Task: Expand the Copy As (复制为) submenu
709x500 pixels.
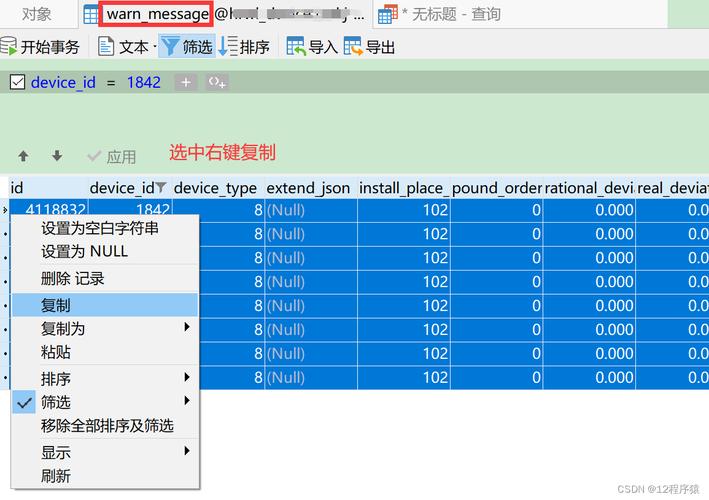Action: pyautogui.click(x=105, y=328)
